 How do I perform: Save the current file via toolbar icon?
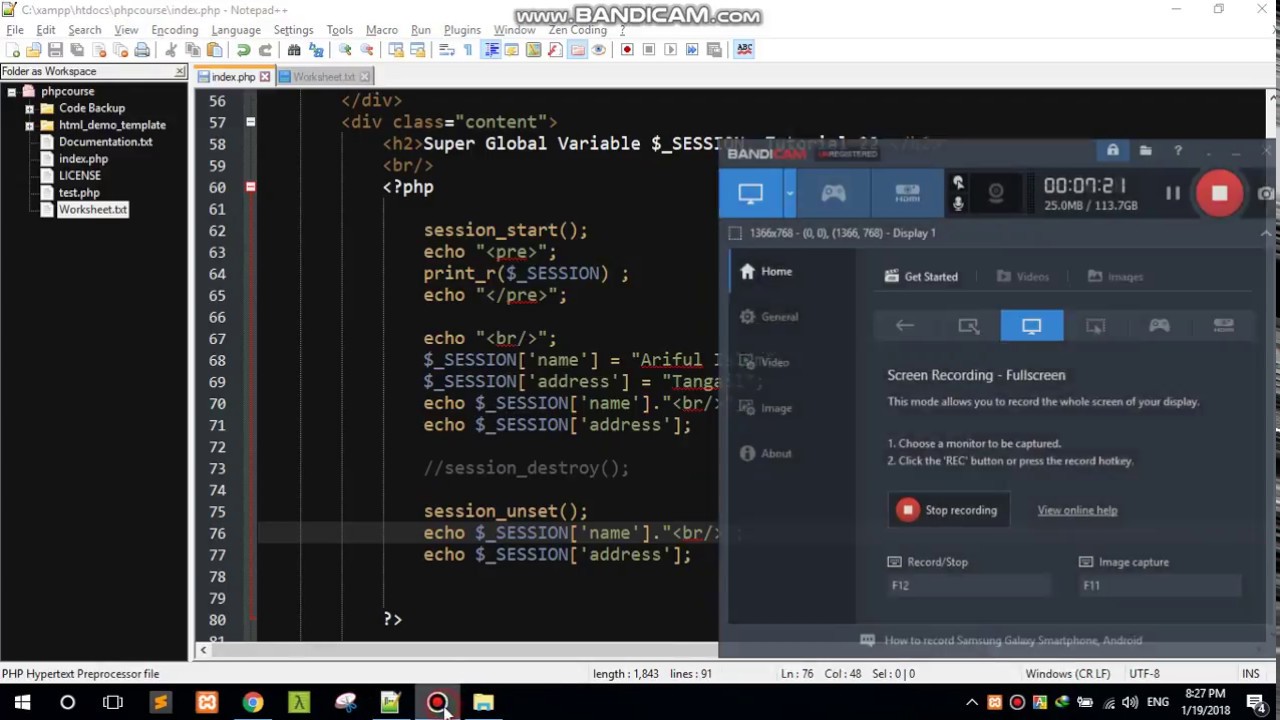click(55, 50)
